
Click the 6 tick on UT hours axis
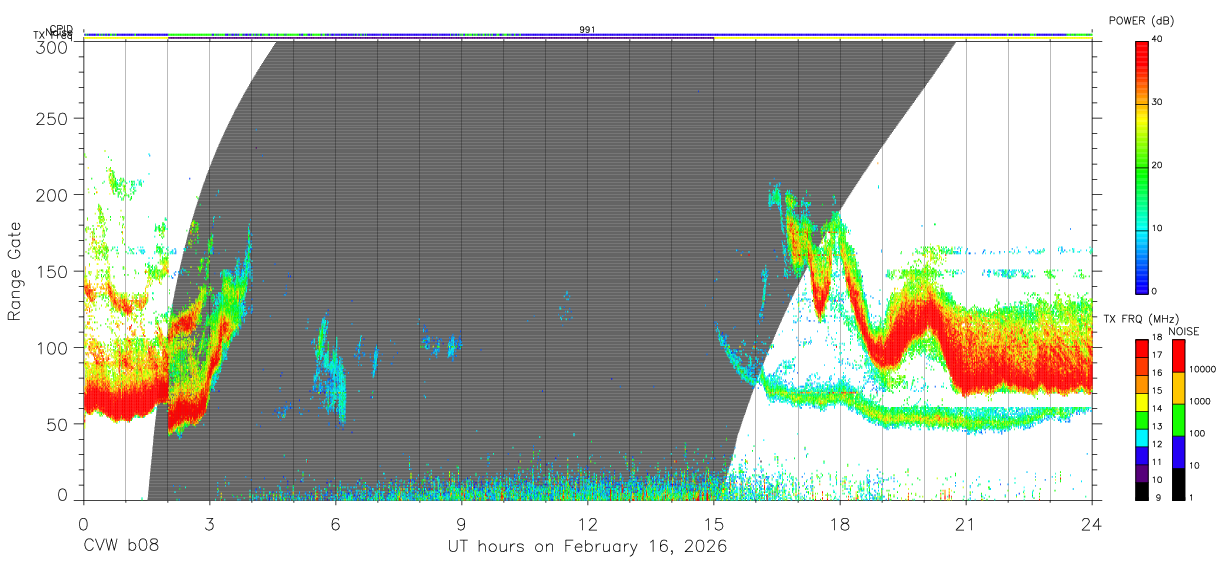[x=335, y=523]
